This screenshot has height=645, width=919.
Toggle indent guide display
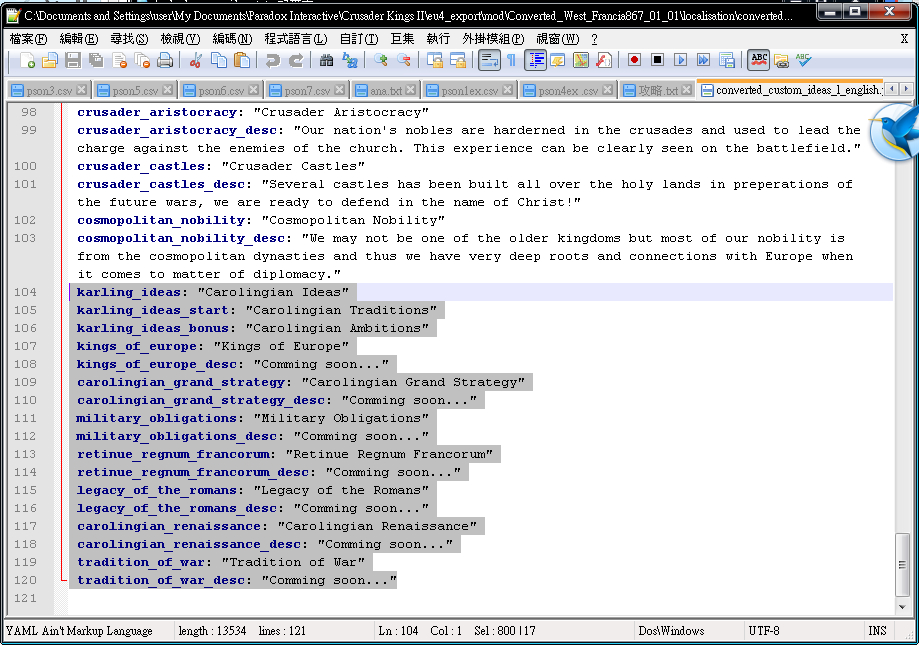tap(535, 60)
